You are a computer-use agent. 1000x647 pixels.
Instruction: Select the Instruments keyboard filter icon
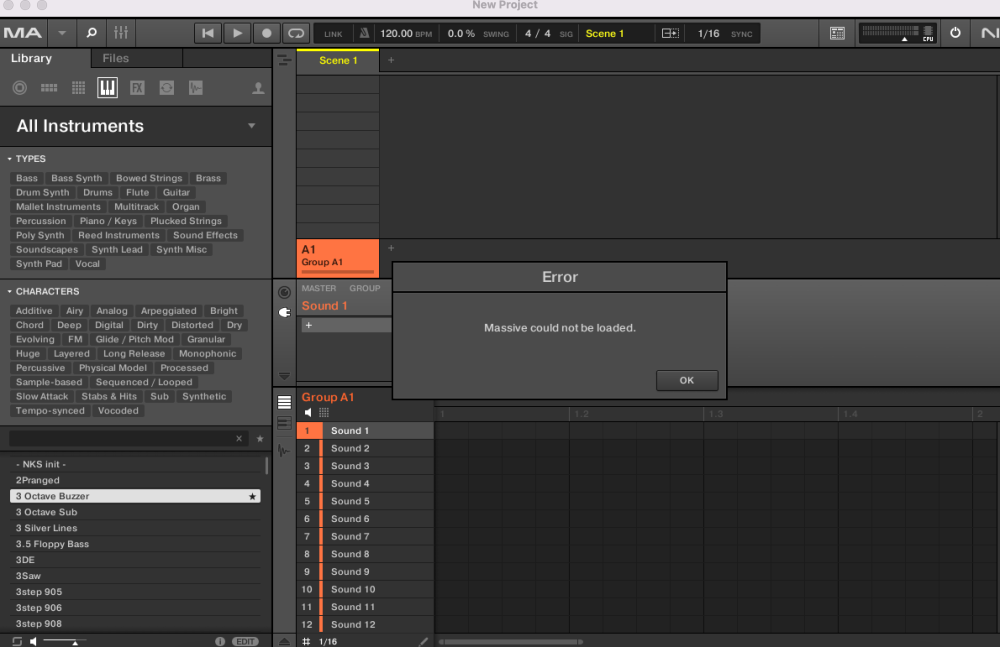click(107, 88)
